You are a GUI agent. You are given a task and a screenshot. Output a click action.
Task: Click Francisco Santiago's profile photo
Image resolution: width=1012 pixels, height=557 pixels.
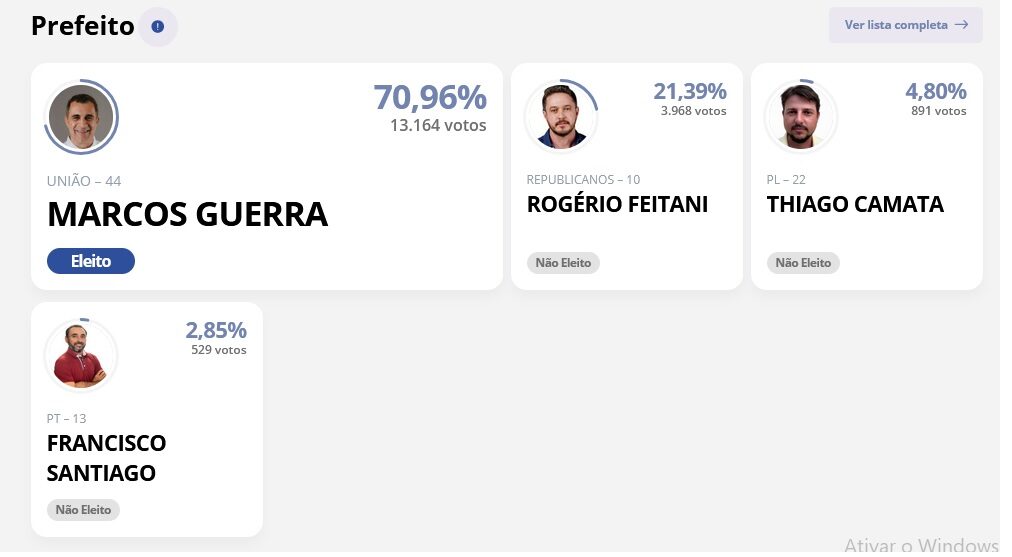pos(81,355)
